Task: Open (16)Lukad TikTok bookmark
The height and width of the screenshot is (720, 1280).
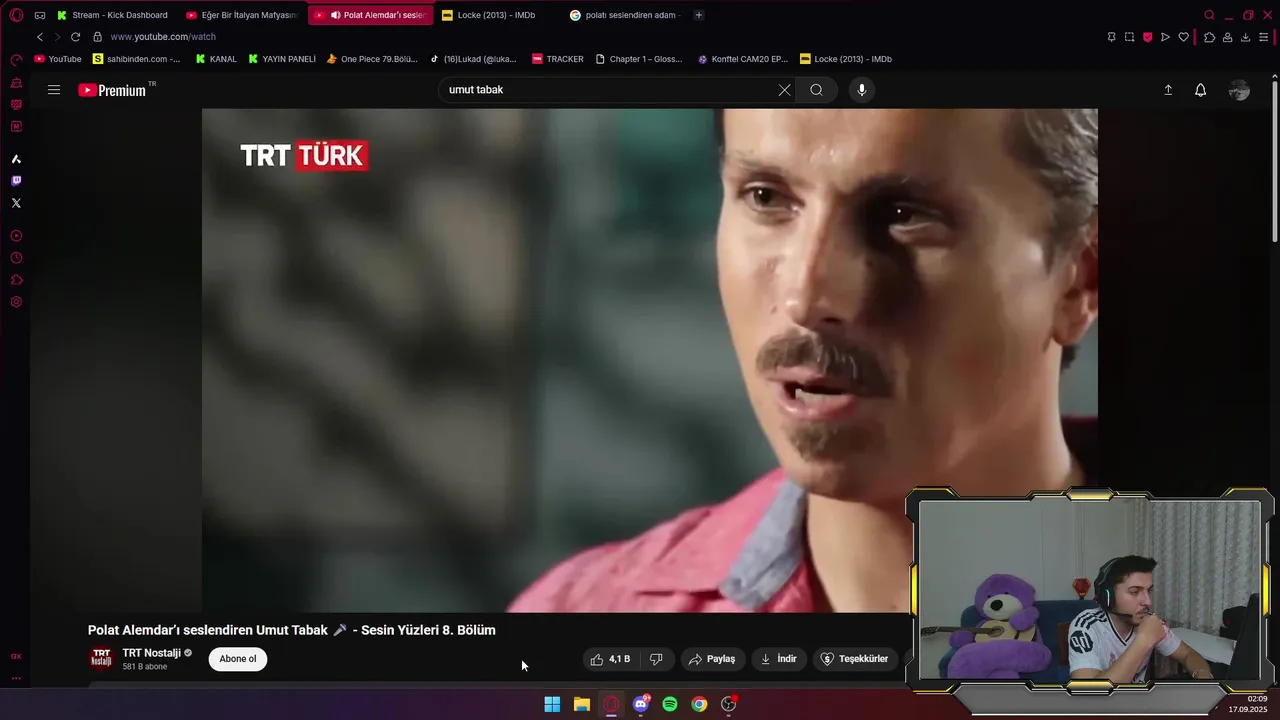Action: click(x=473, y=59)
